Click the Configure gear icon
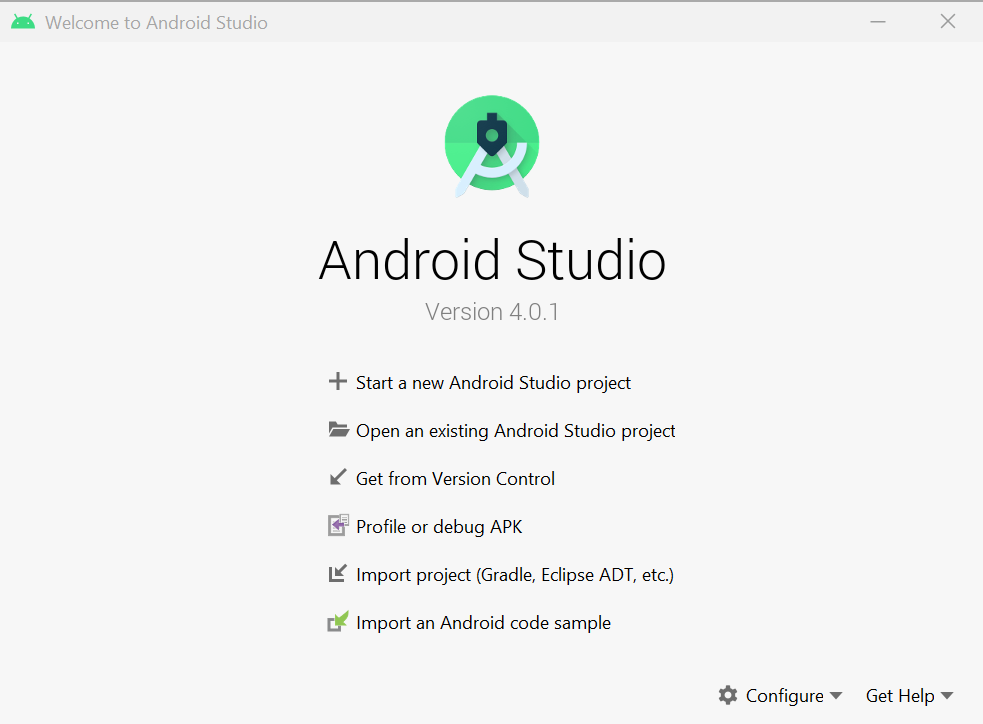Screen dimensions: 983x724 (728, 695)
